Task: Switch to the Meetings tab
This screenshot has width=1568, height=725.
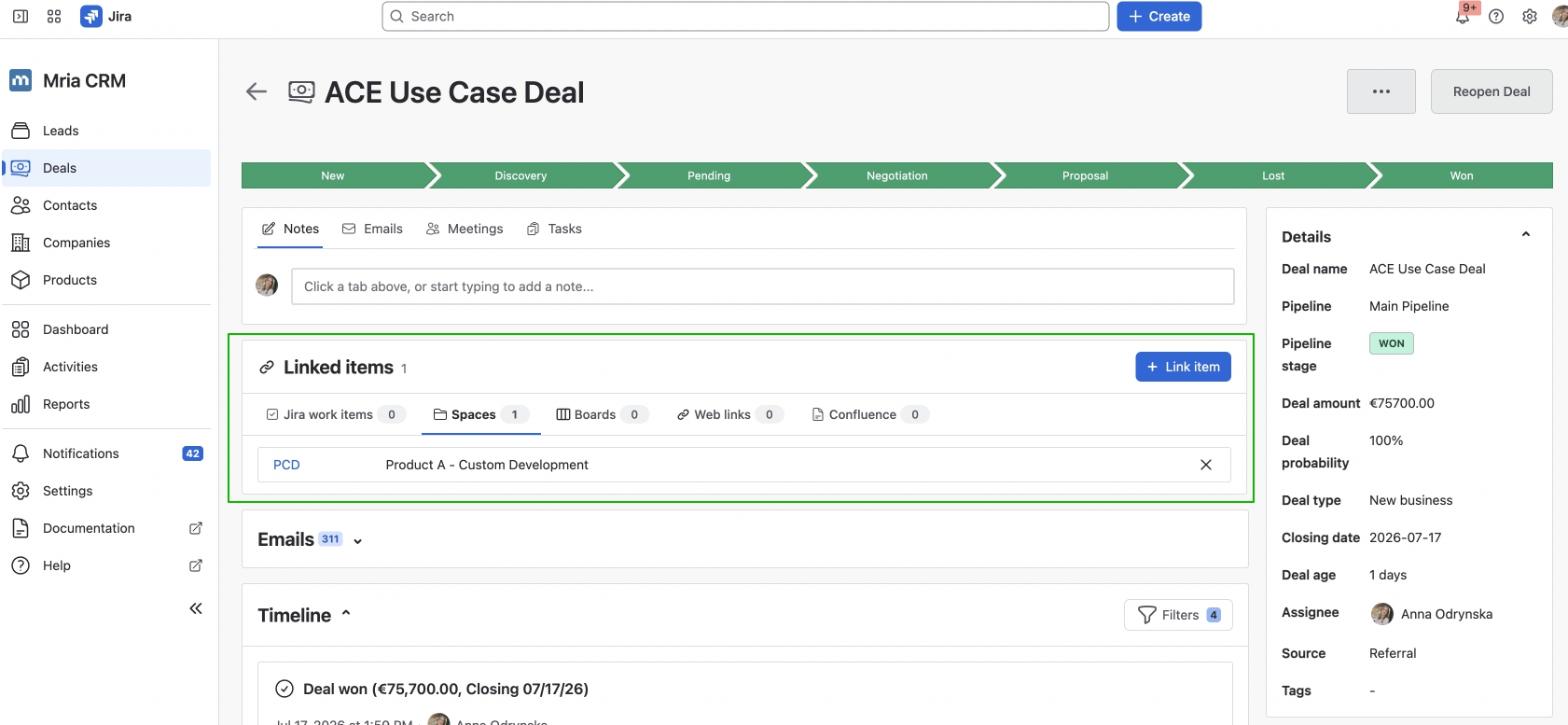Action: point(465,229)
